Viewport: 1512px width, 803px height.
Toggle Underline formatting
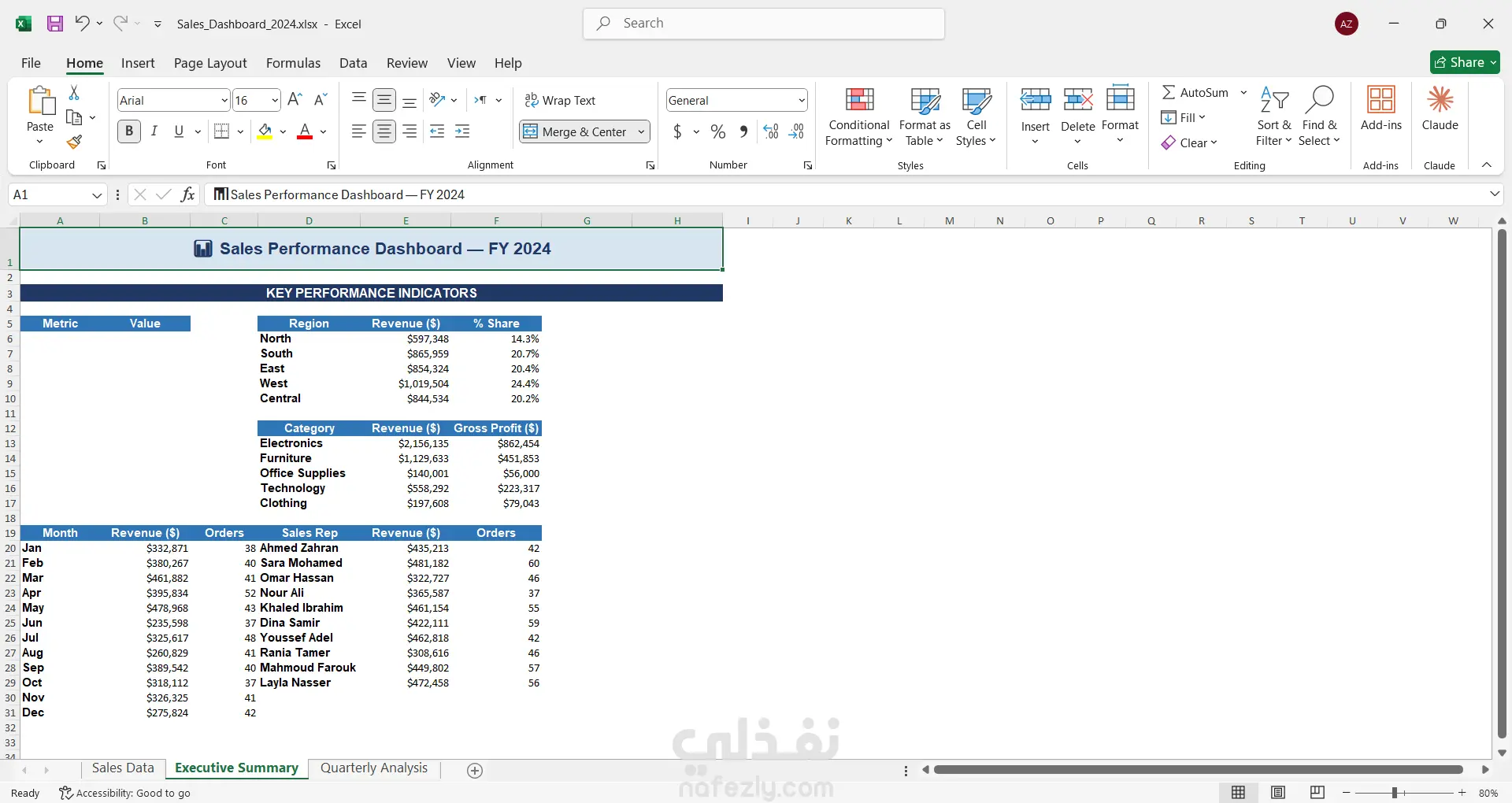tap(179, 131)
